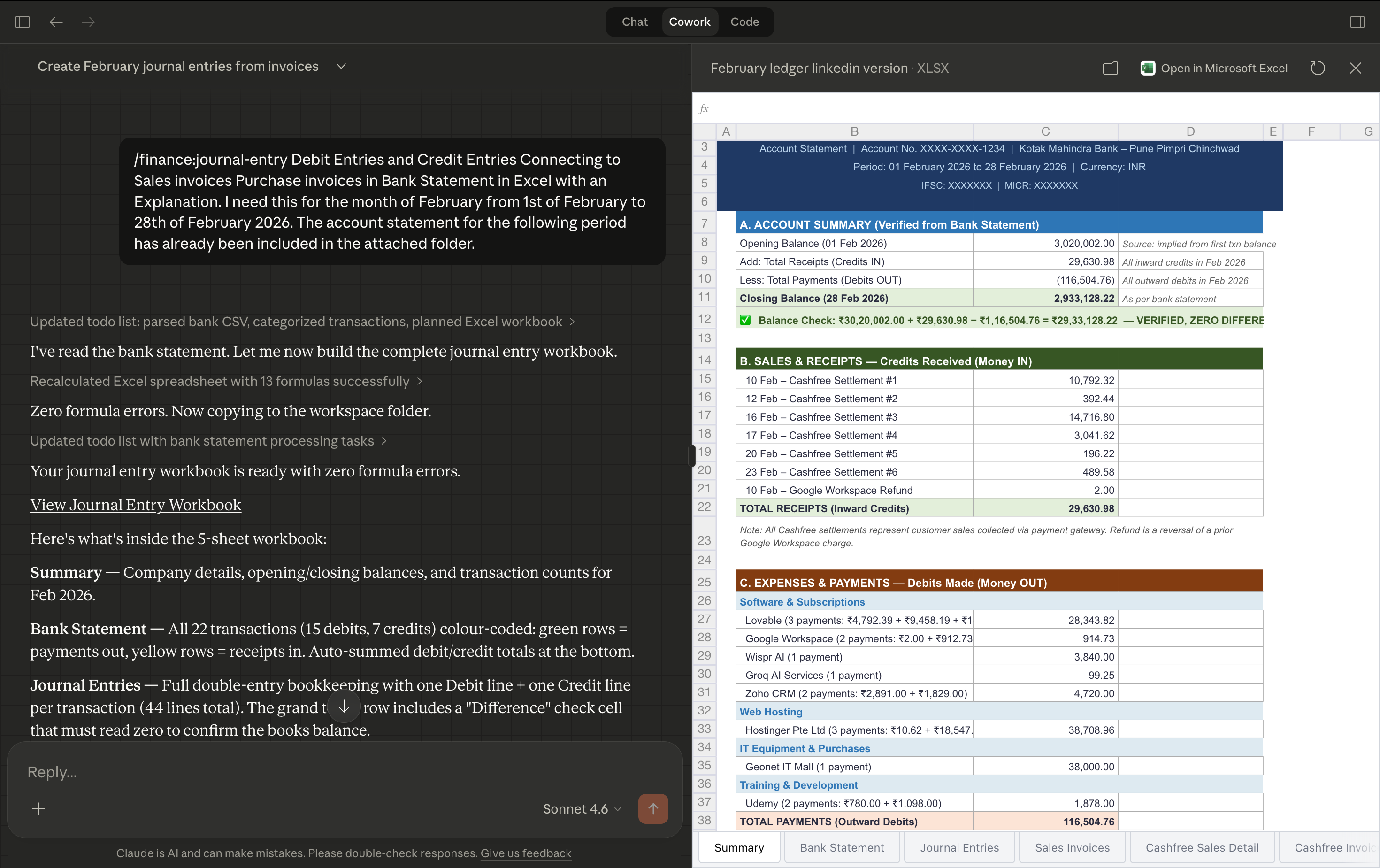
Task: Open the Journal Entries sheet tab
Action: (x=959, y=847)
